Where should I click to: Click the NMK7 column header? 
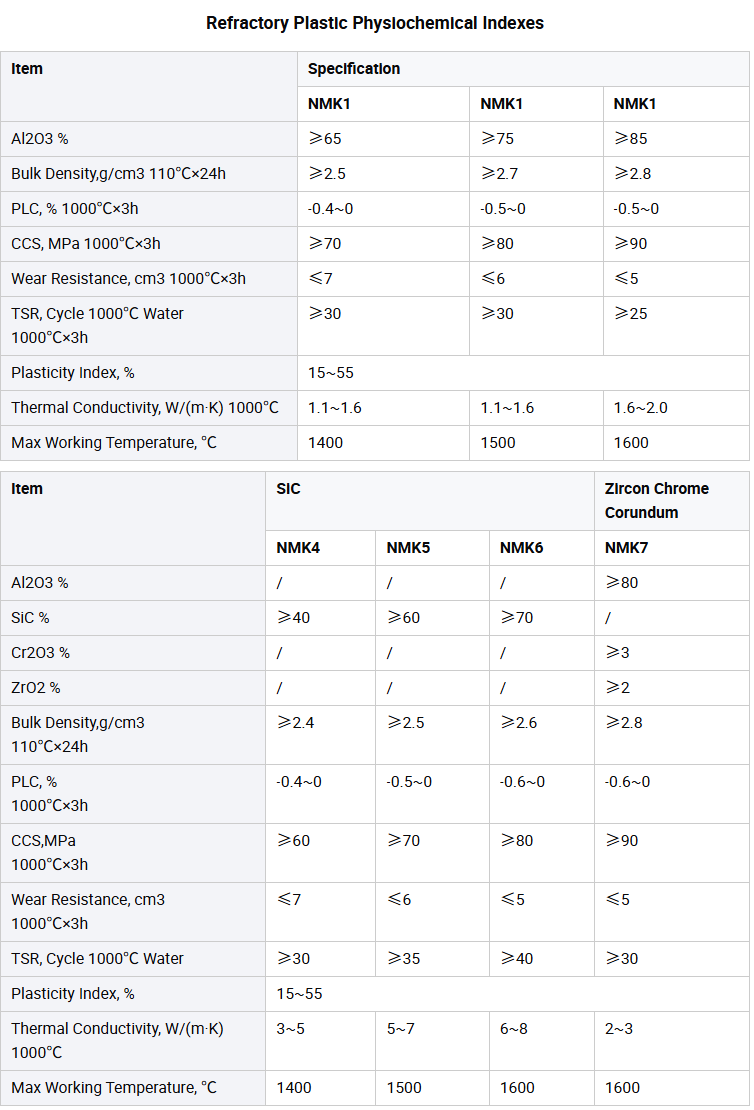pyautogui.click(x=672, y=548)
